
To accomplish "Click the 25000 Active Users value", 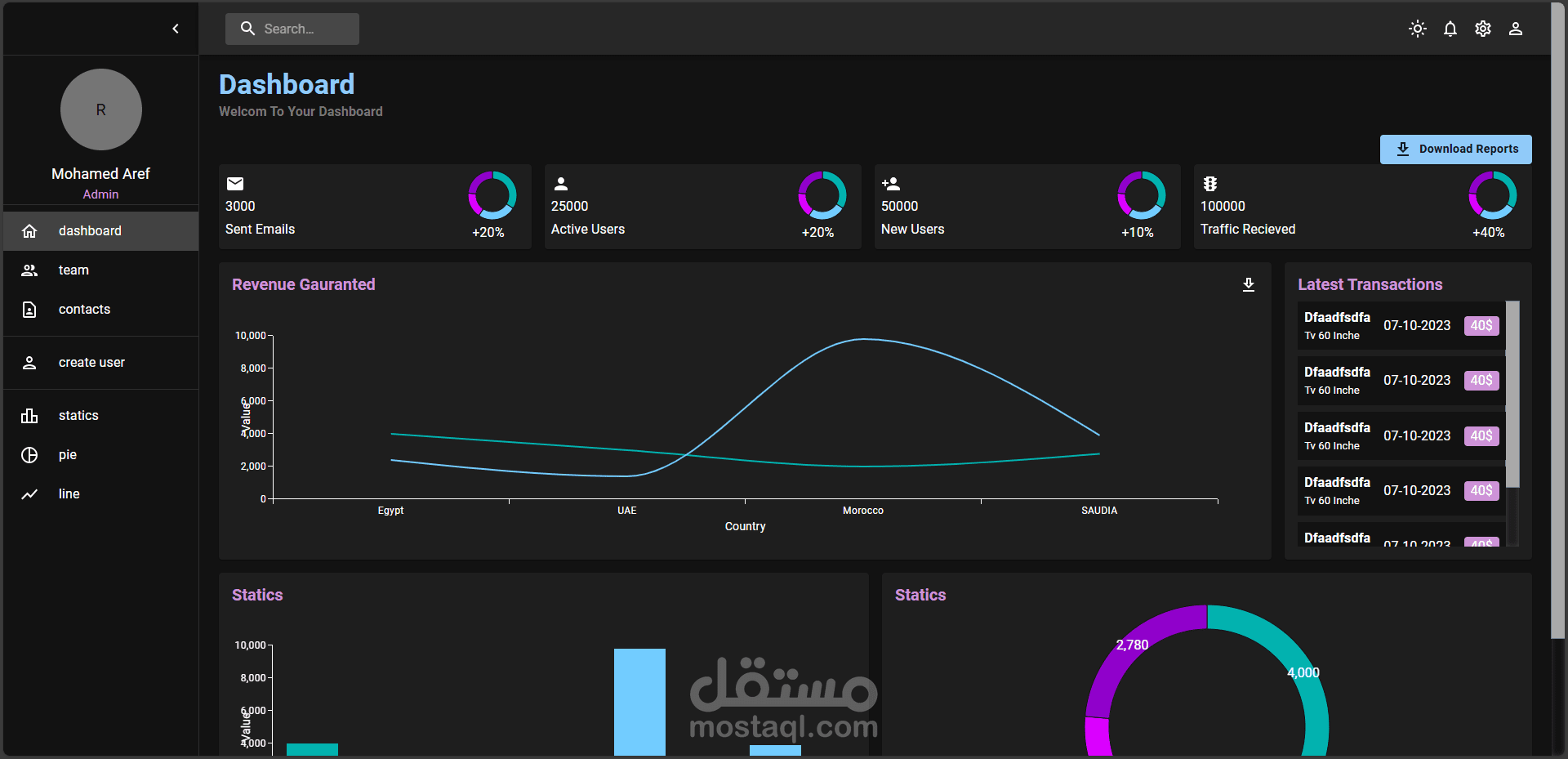I will click(x=570, y=207).
